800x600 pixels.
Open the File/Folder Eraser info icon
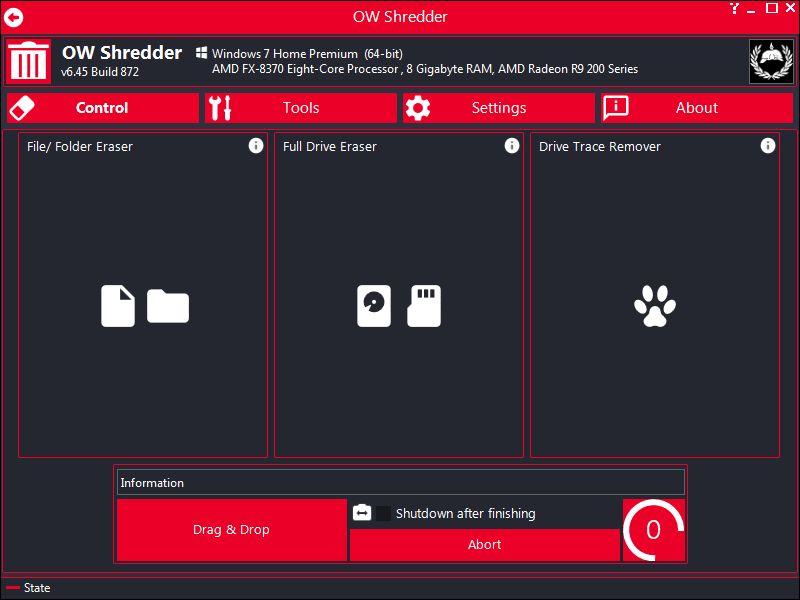point(255,146)
